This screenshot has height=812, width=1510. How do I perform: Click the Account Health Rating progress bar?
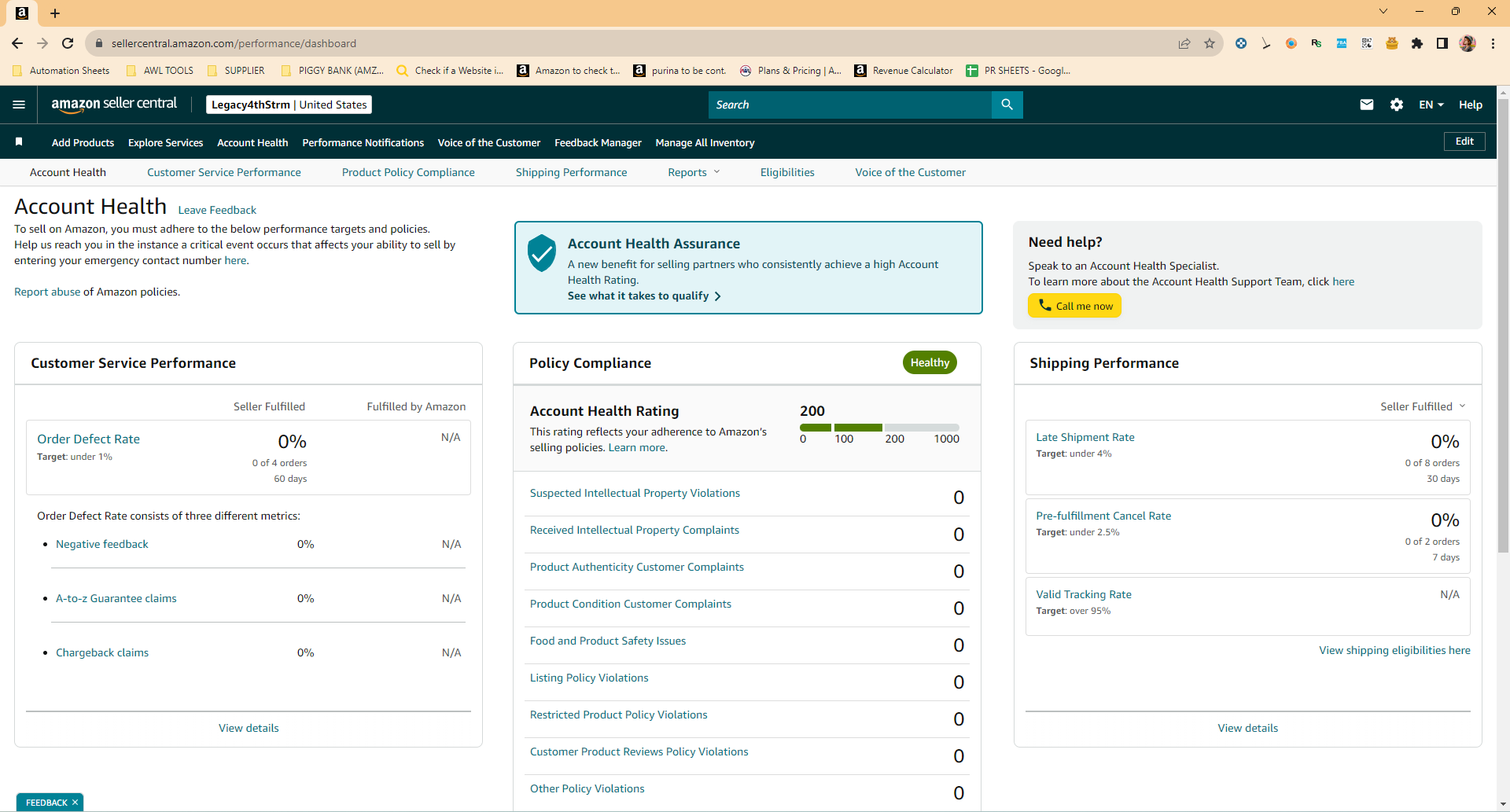click(x=879, y=428)
